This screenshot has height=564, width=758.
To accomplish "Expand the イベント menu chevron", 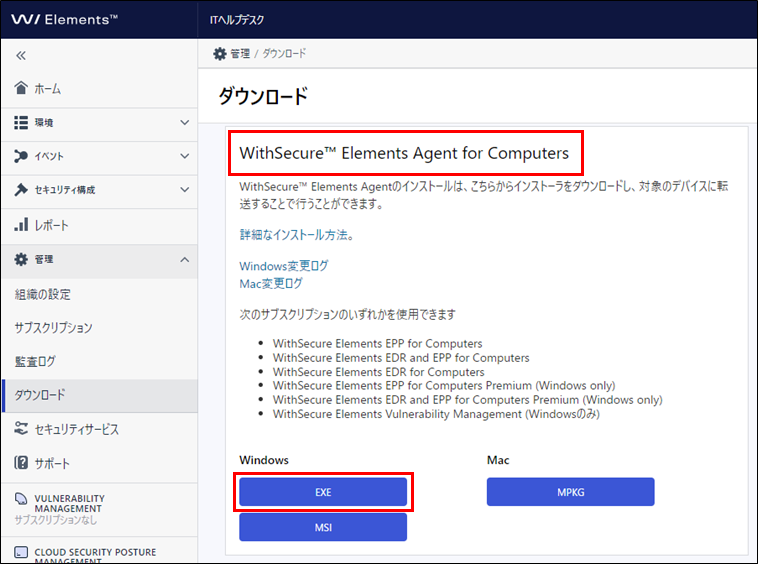I will point(185,156).
